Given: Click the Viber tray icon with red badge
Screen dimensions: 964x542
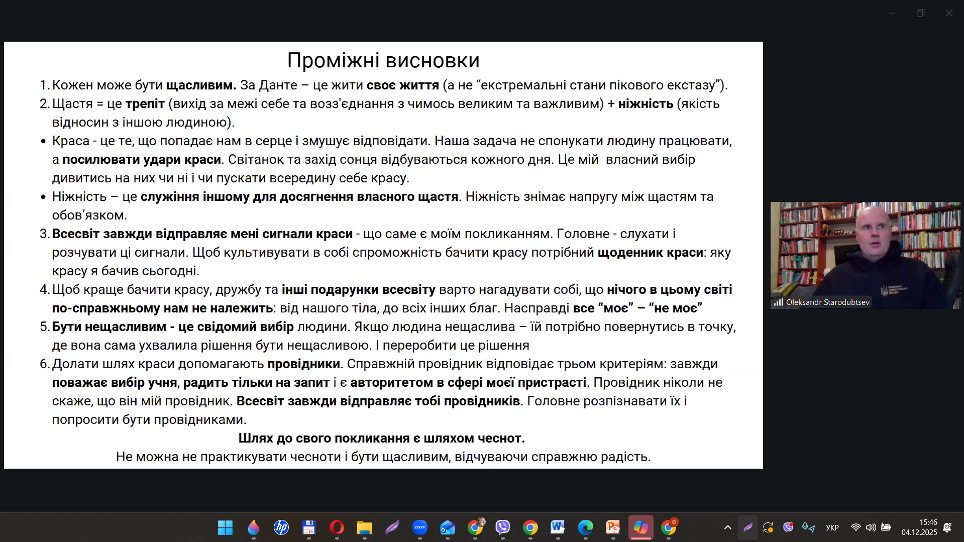Looking at the screenshot, I should click(789, 527).
